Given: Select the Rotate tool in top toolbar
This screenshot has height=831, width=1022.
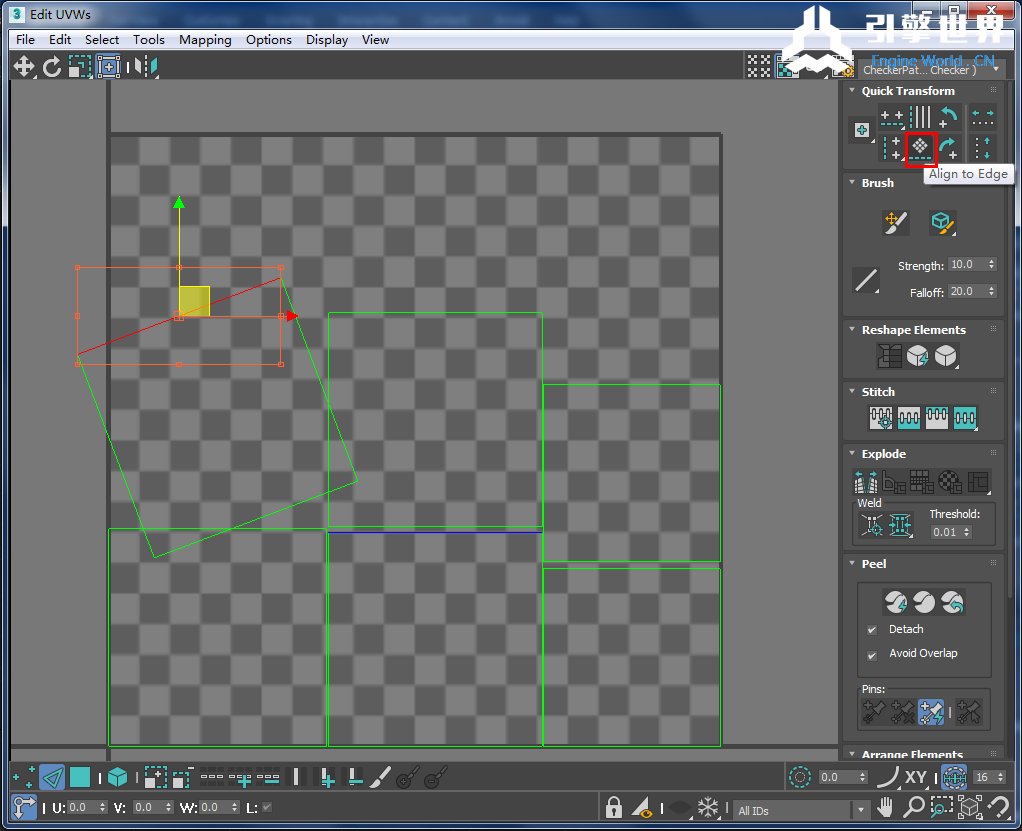Looking at the screenshot, I should 52,67.
